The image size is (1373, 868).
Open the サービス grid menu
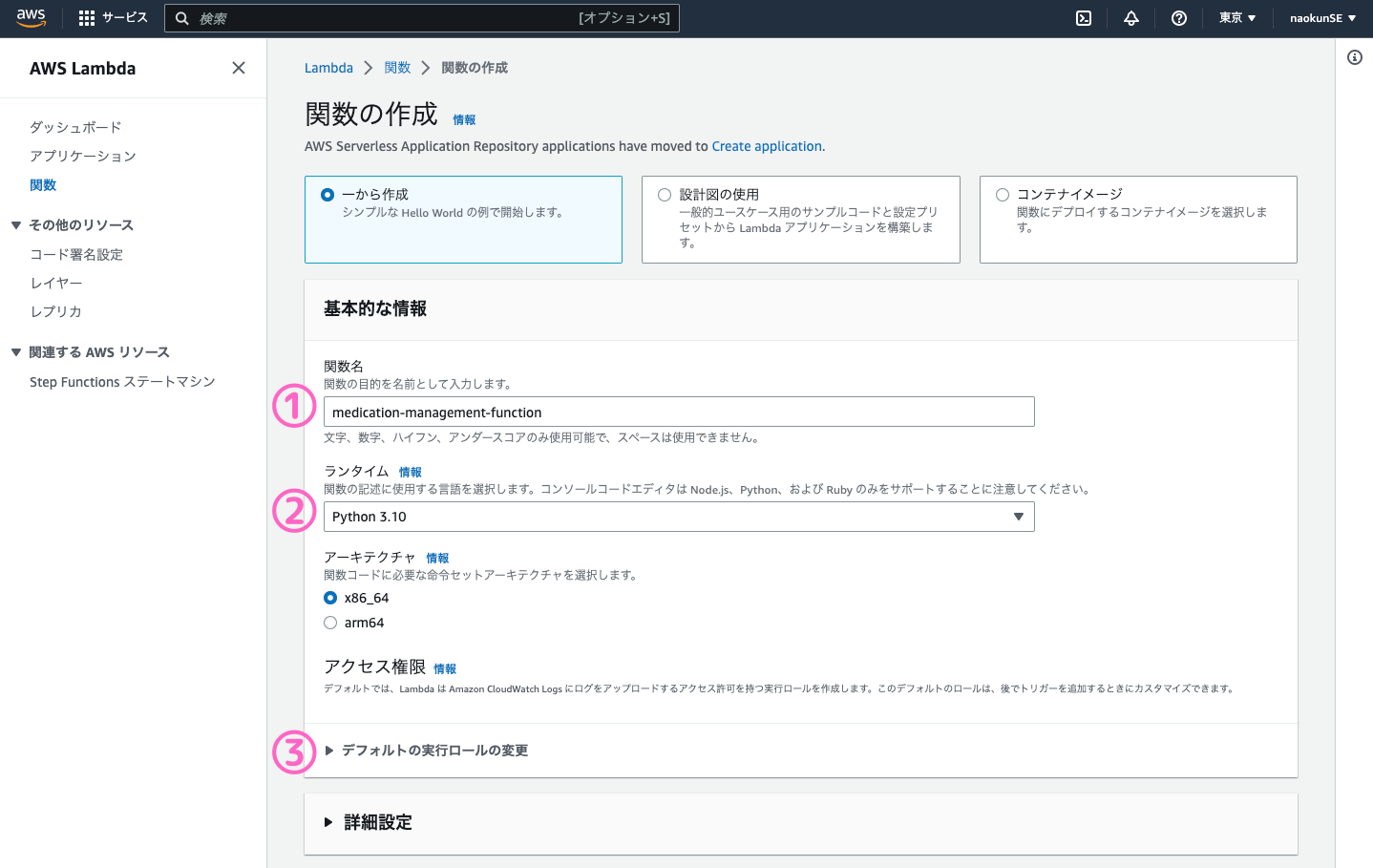pyautogui.click(x=113, y=18)
